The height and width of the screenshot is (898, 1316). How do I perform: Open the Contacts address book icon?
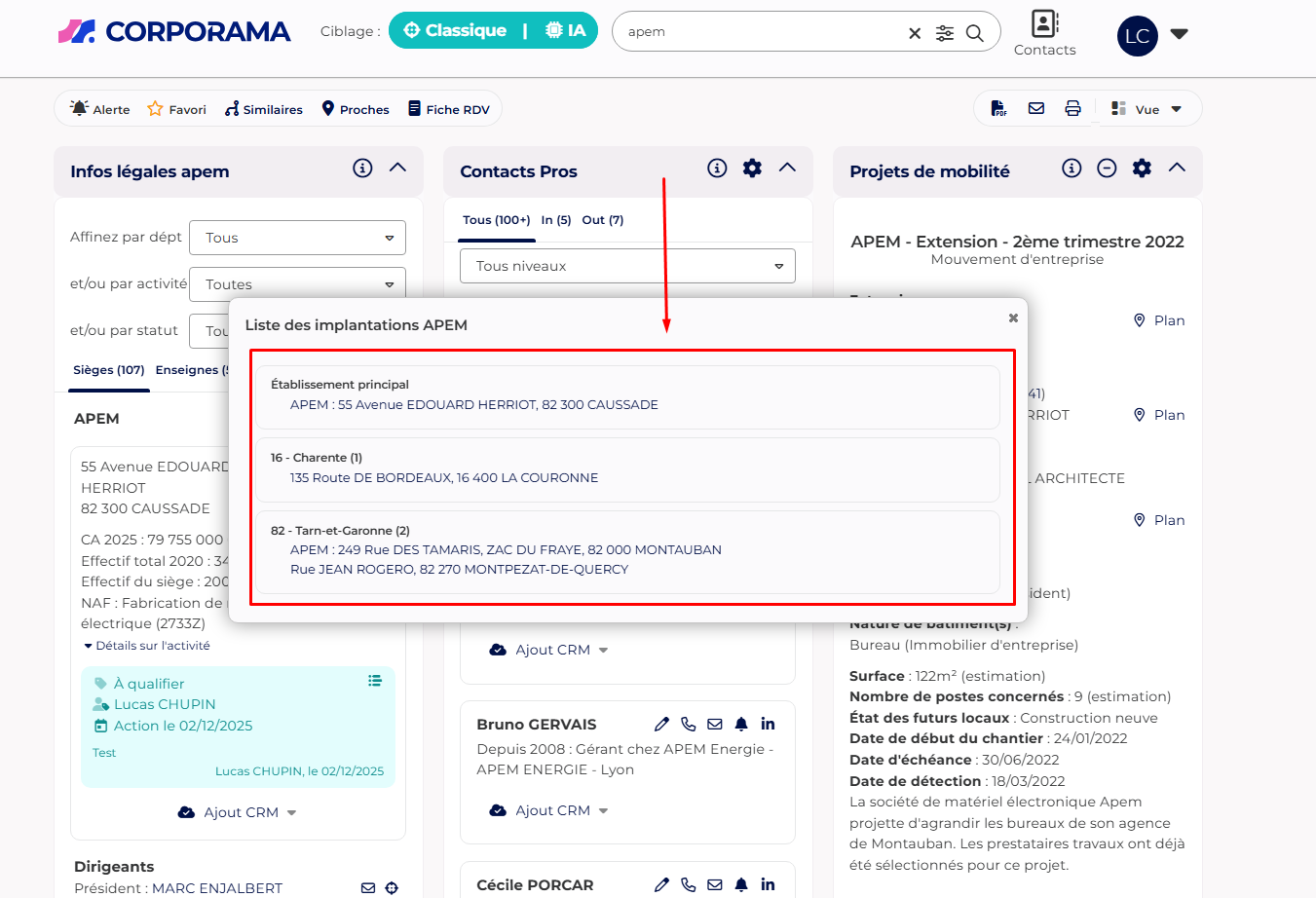click(x=1044, y=24)
